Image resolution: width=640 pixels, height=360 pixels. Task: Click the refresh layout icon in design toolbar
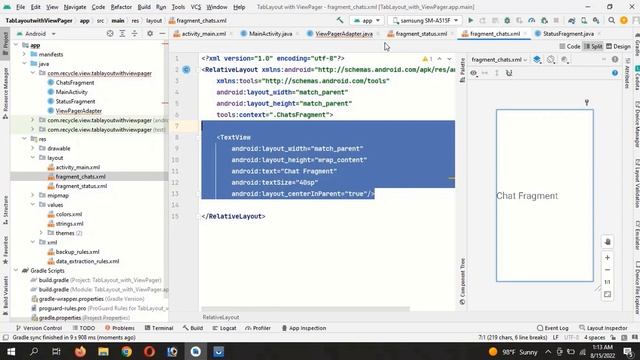tap(509, 73)
